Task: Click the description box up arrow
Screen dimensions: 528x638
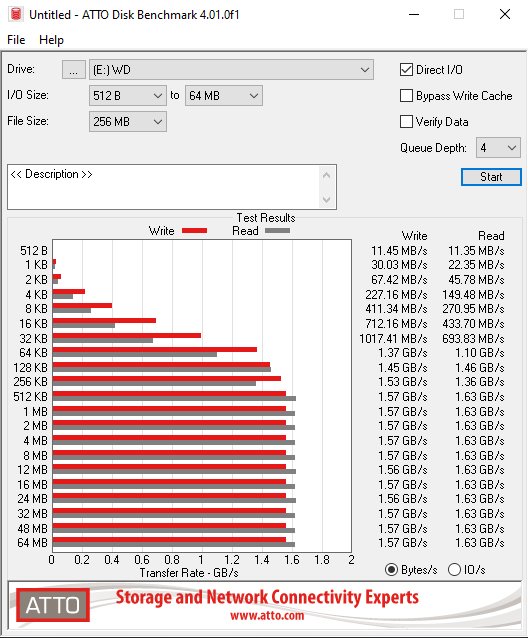Action: click(326, 176)
